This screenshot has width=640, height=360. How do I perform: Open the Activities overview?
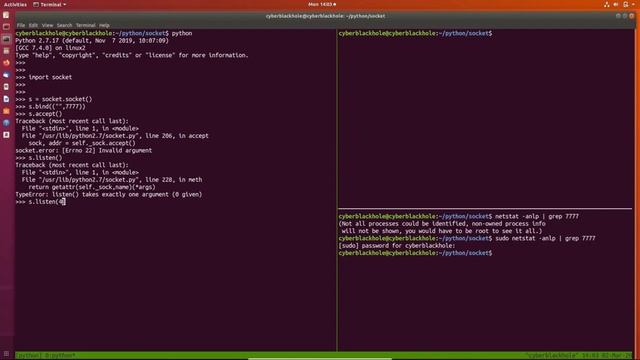coord(15,4)
